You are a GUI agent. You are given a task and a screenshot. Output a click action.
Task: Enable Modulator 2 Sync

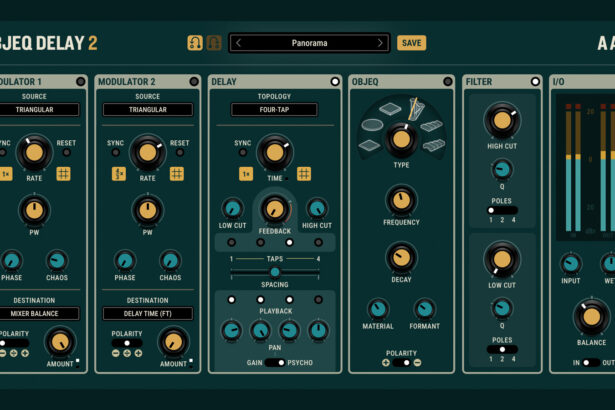(x=116, y=152)
